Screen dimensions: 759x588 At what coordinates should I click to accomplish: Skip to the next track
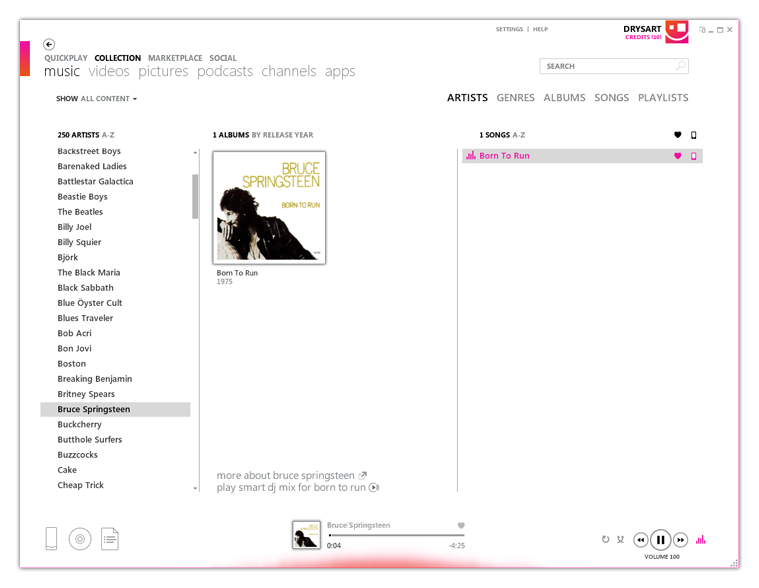pyautogui.click(x=681, y=540)
